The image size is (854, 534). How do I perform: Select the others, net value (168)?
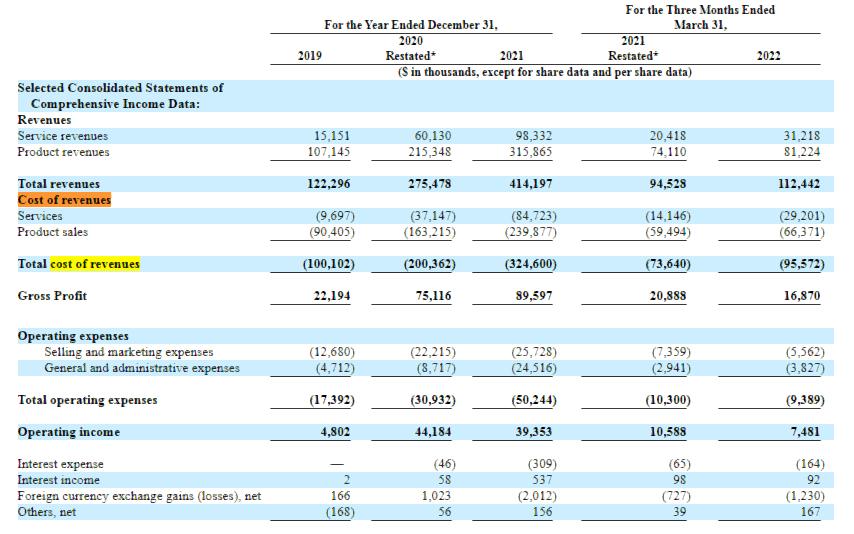click(x=340, y=512)
